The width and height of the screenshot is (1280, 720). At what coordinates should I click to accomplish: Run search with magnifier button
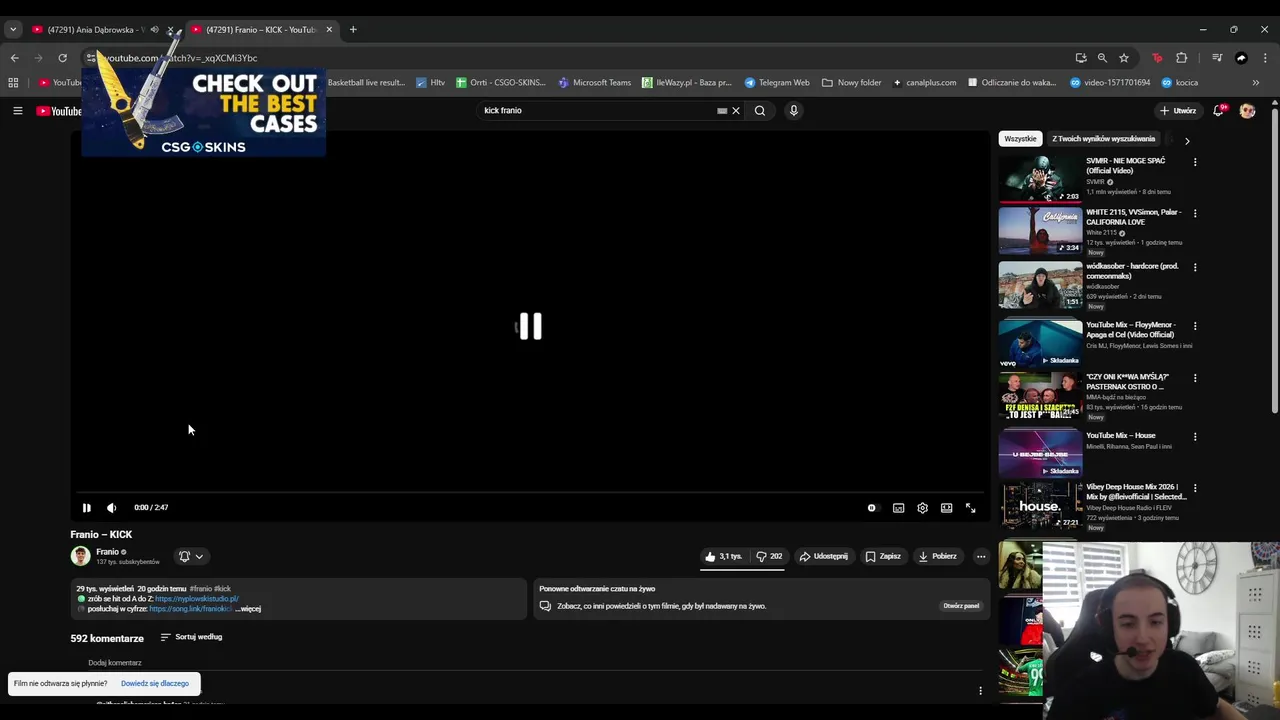(x=760, y=111)
